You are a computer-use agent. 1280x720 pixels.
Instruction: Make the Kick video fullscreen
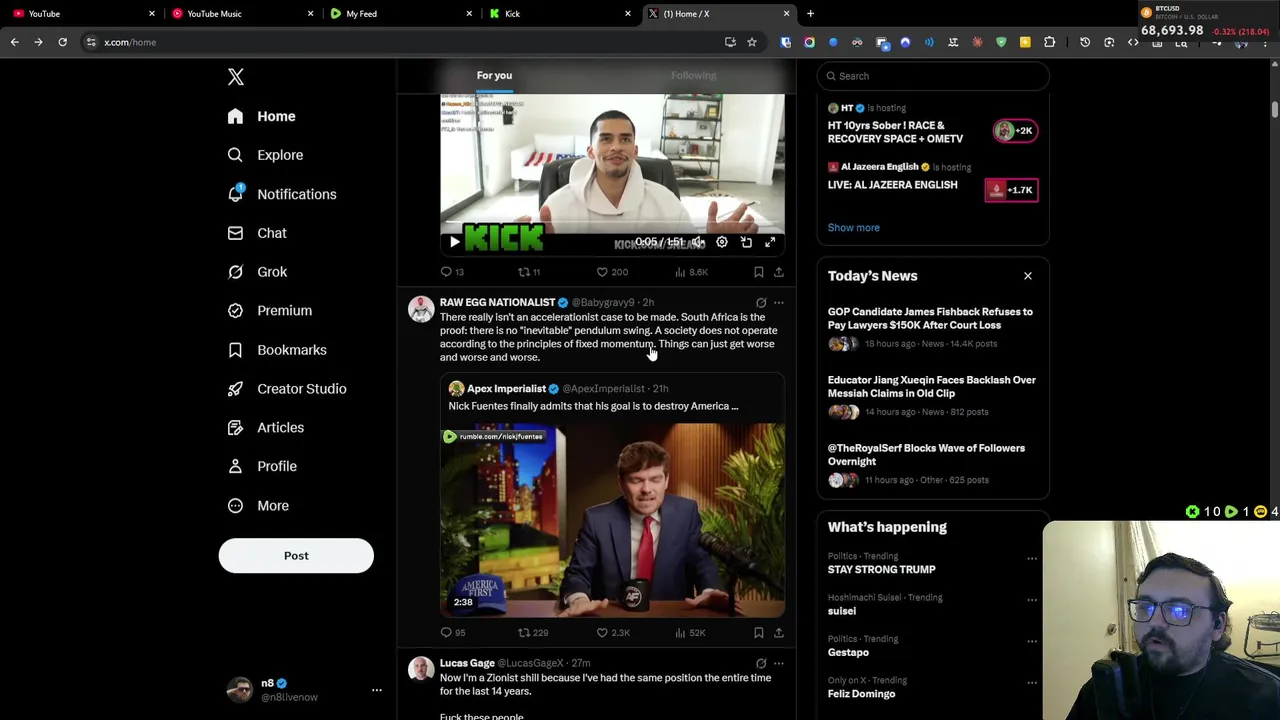(x=770, y=242)
